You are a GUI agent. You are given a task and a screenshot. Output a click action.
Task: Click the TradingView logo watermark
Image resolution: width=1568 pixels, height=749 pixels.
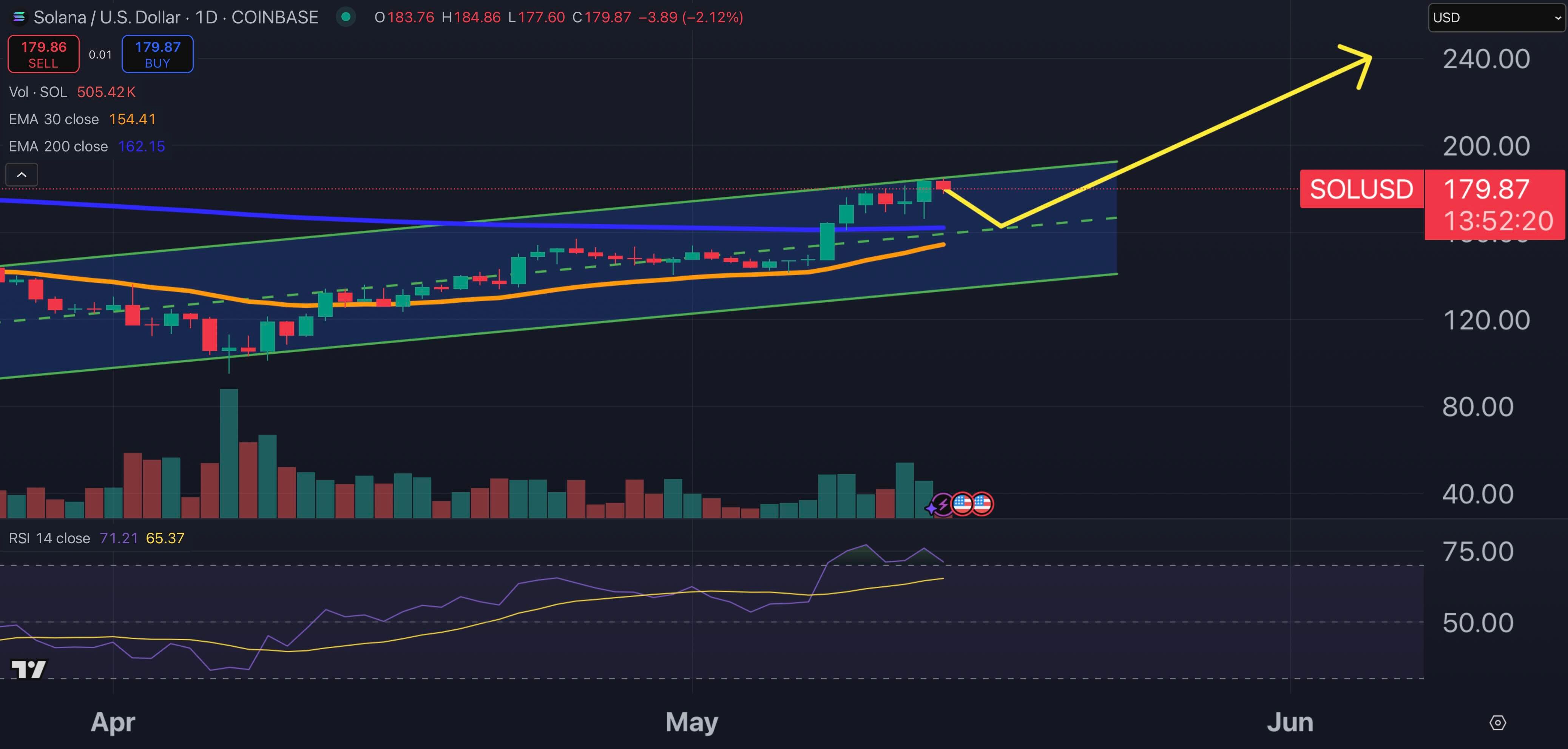(29, 669)
